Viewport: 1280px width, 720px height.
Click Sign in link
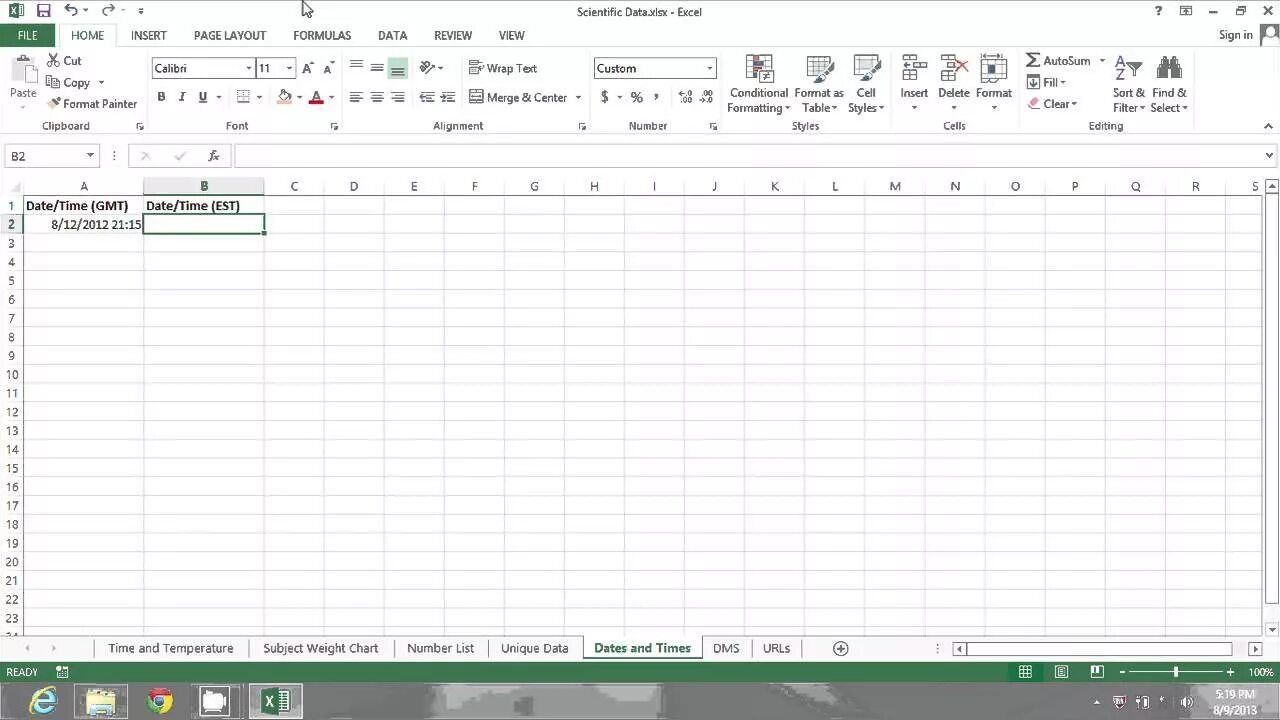[1236, 35]
